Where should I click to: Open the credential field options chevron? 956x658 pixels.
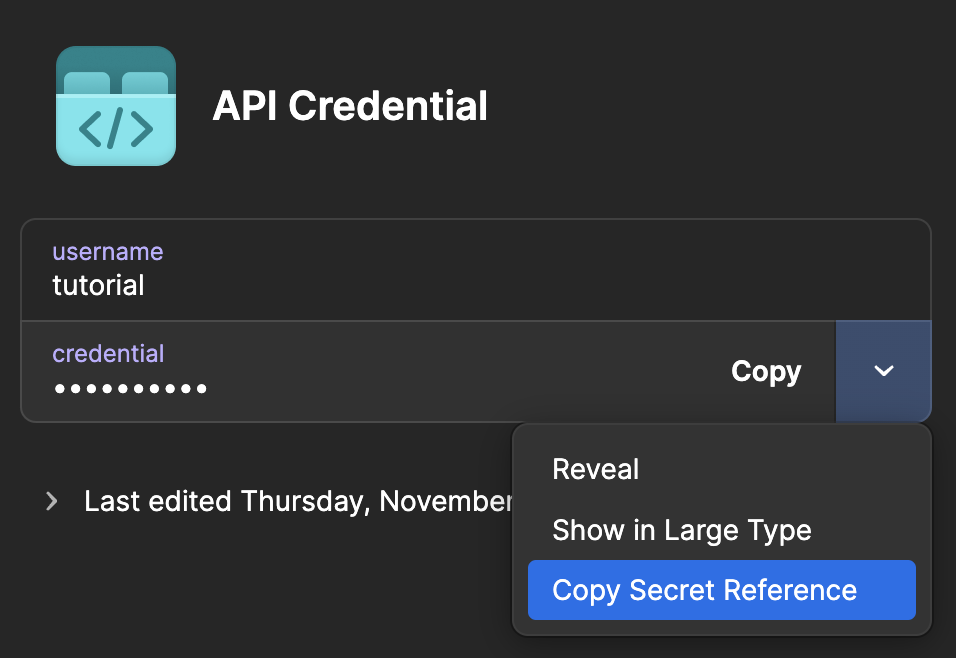click(x=883, y=371)
